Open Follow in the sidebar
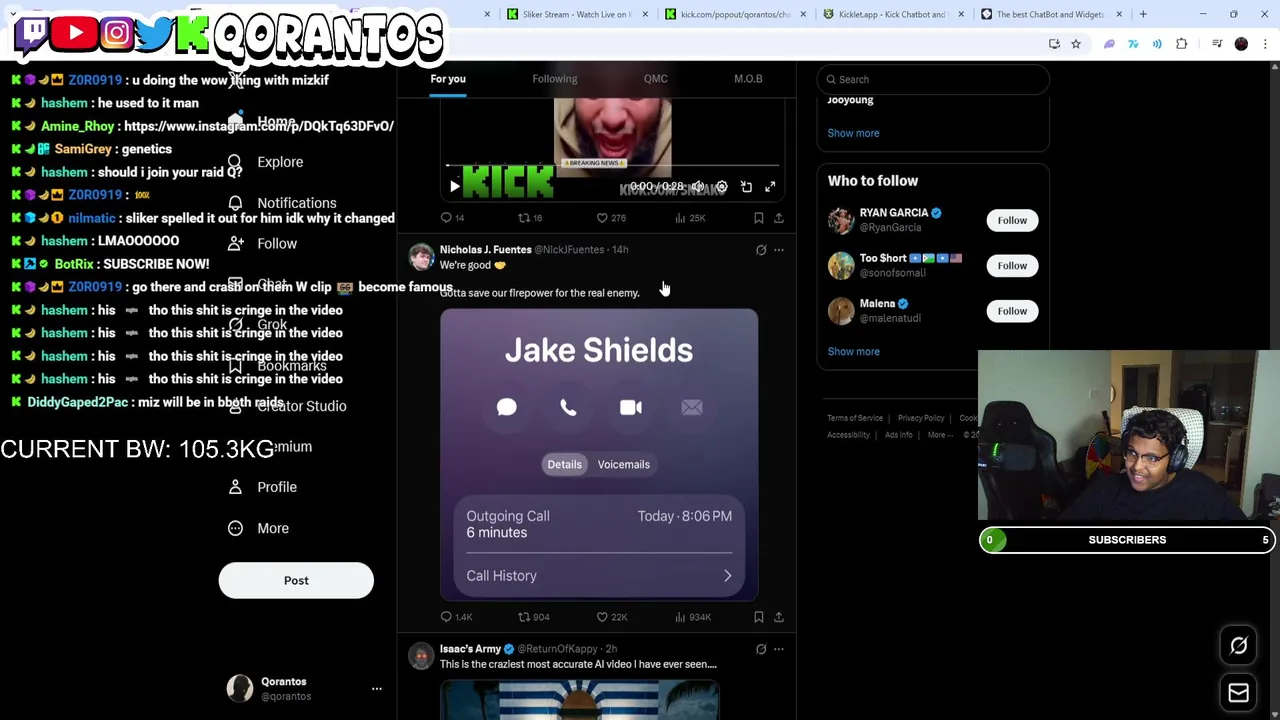Viewport: 1280px width, 720px height. click(263, 244)
